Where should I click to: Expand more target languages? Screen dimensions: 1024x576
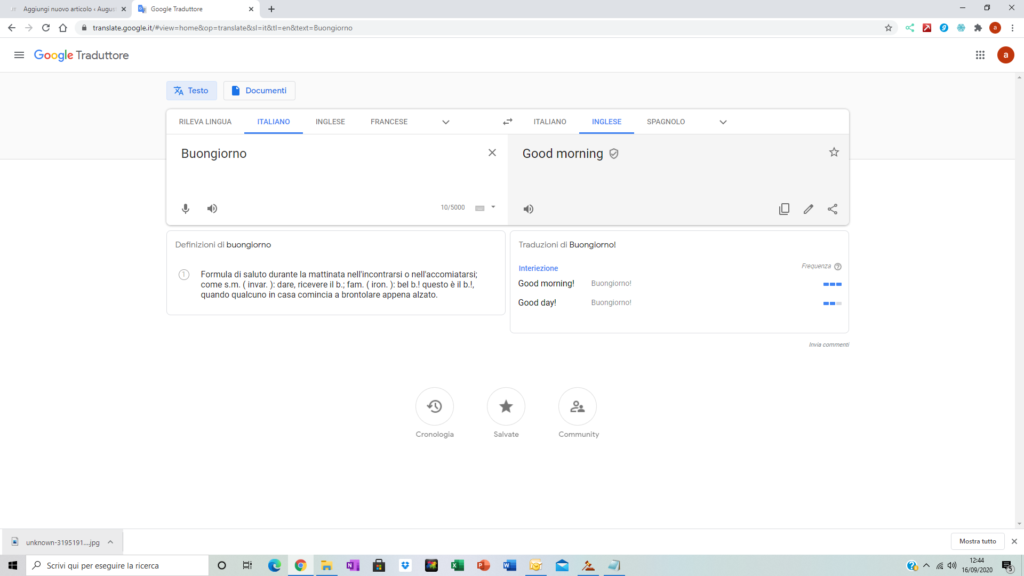[723, 122]
